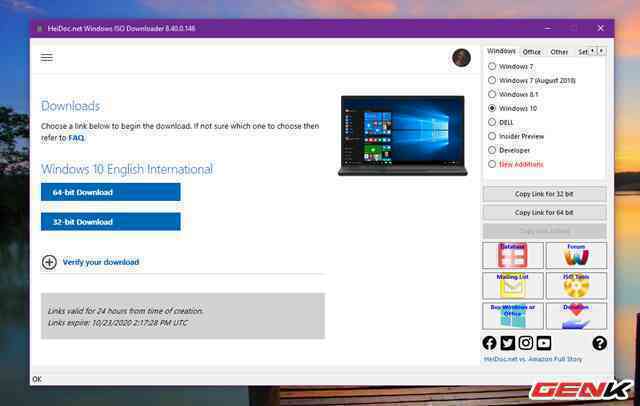Click the Windows 10 laptop image
Viewport: 640px width, 406px height.
[402, 135]
